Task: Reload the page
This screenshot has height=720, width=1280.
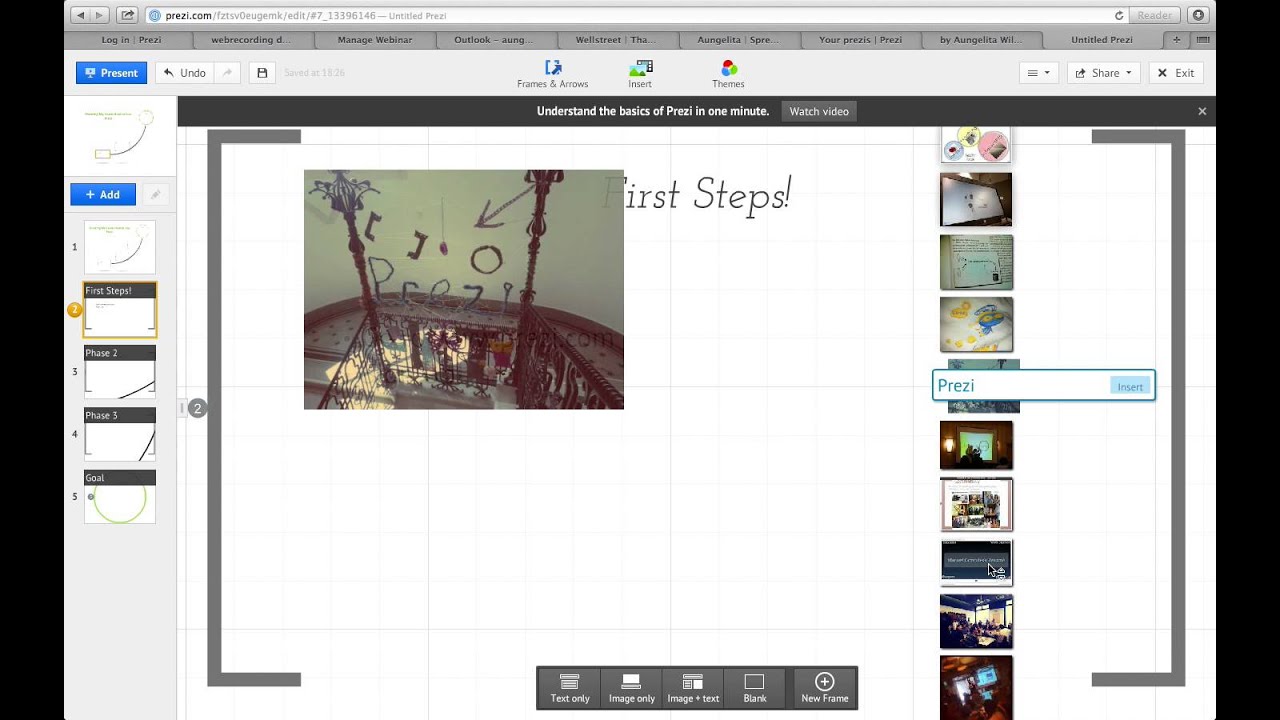Action: (x=1119, y=15)
